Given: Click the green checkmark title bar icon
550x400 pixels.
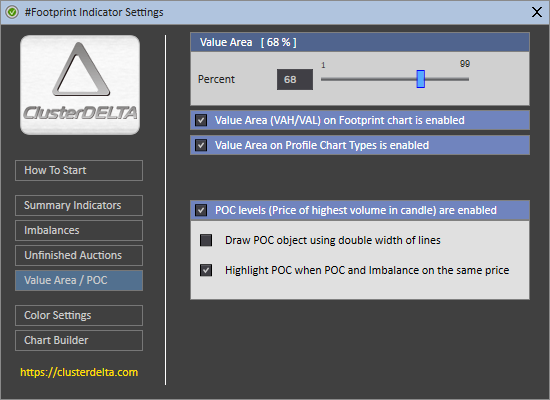Looking at the screenshot, I should [x=12, y=12].
